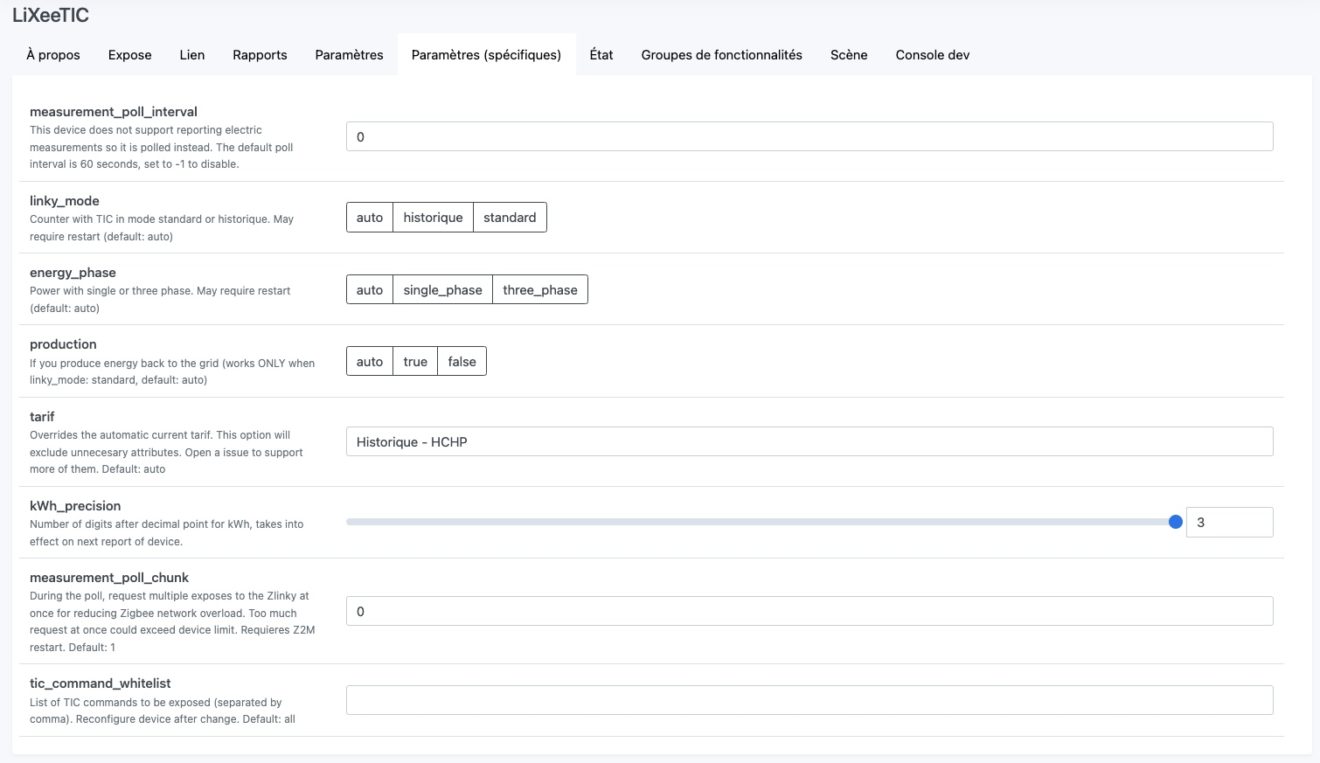Screen dimensions: 1320x763
Task: Open the tarif dropdown showing Historique - HCHP
Action: (x=808, y=442)
